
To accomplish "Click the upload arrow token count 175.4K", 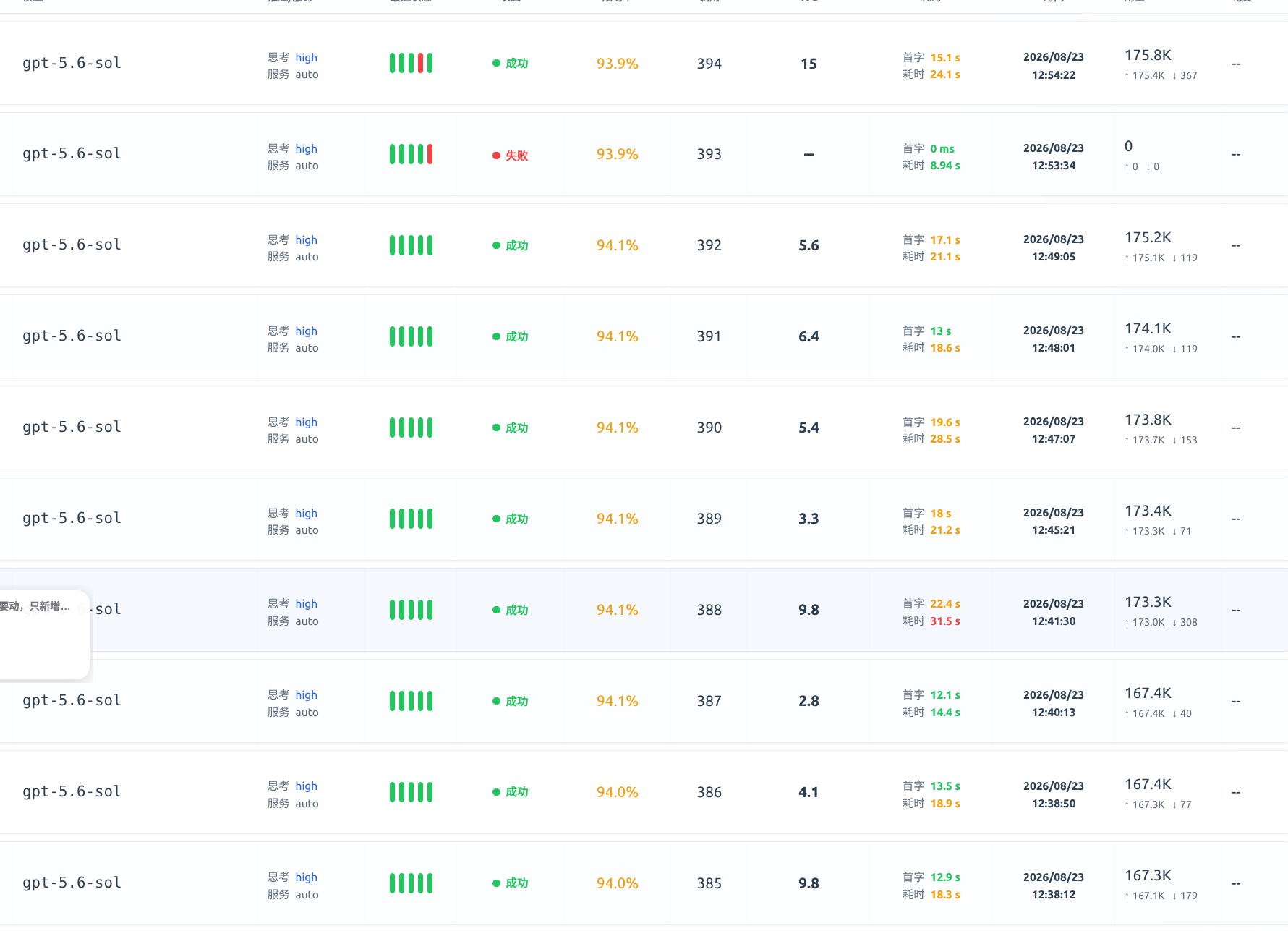I will click(1144, 75).
